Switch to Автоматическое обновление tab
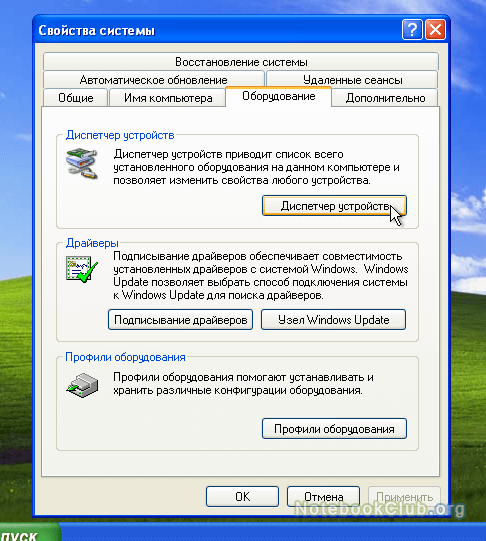Viewport: 486px width, 541px height. pyautogui.click(x=153, y=80)
